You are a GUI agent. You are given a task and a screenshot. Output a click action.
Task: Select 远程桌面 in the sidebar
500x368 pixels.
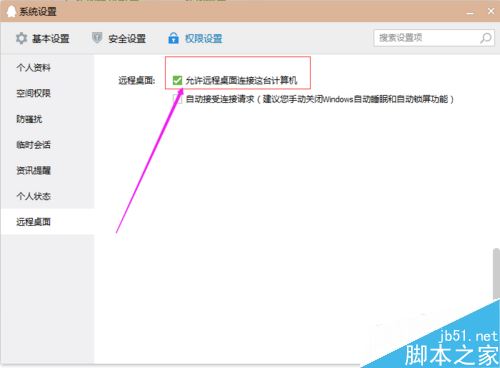coord(47,222)
